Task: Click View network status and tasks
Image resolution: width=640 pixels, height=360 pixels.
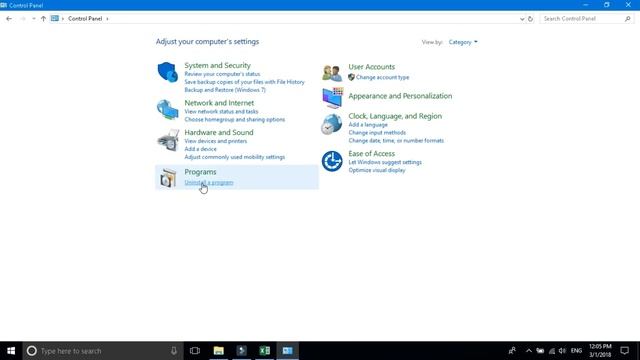Action: point(221,111)
